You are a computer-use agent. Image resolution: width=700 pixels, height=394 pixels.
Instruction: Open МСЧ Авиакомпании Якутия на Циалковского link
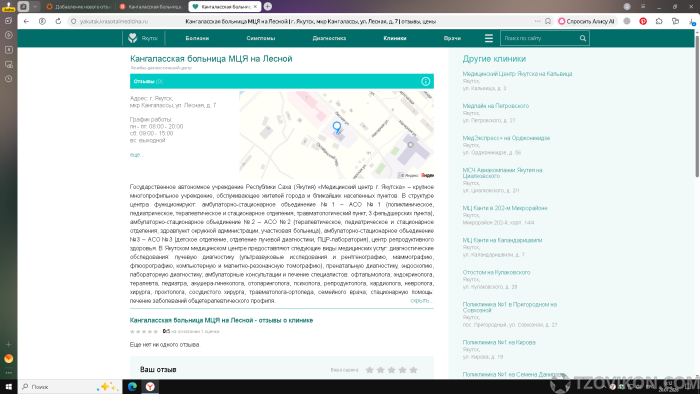pos(502,173)
